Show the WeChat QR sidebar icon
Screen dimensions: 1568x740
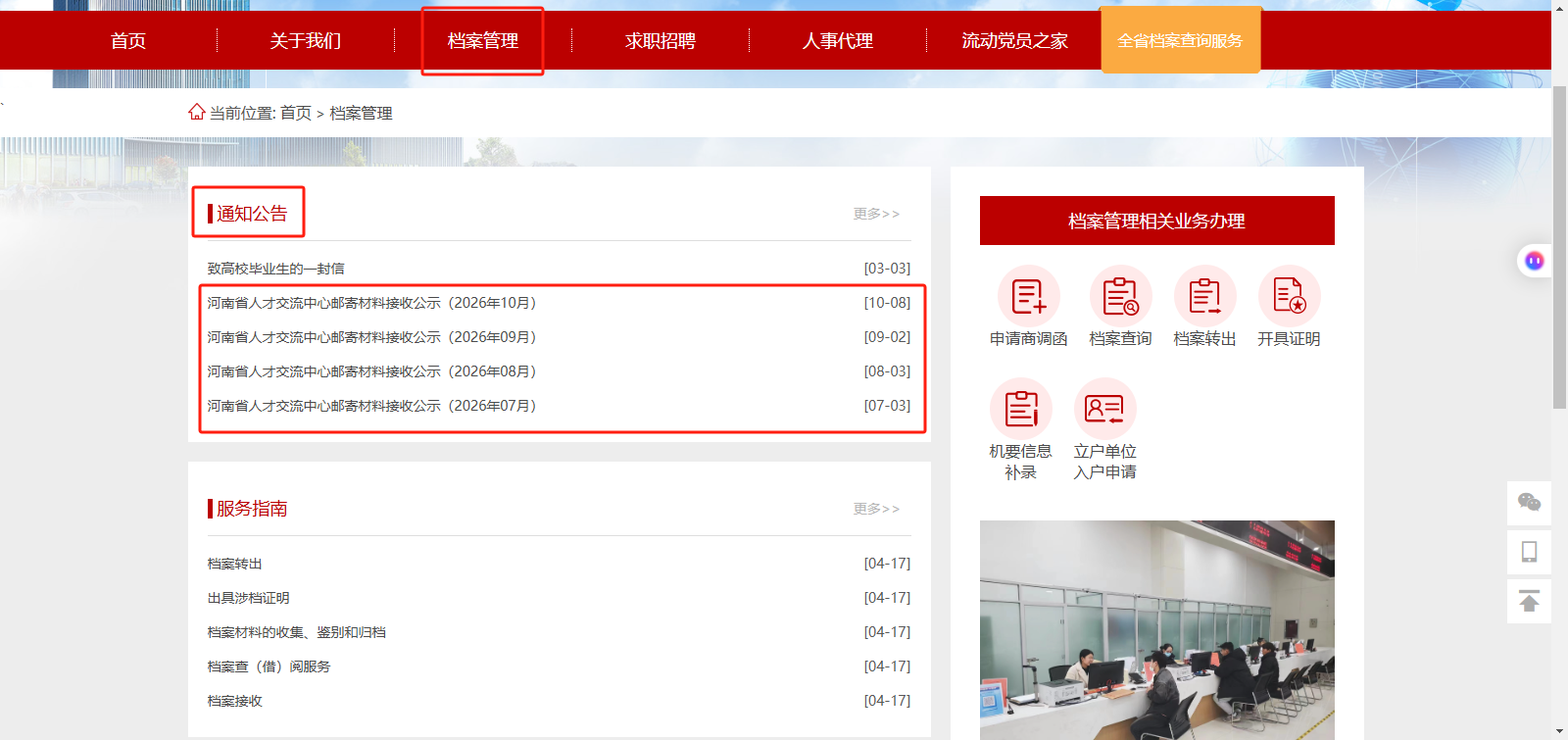click(1529, 503)
